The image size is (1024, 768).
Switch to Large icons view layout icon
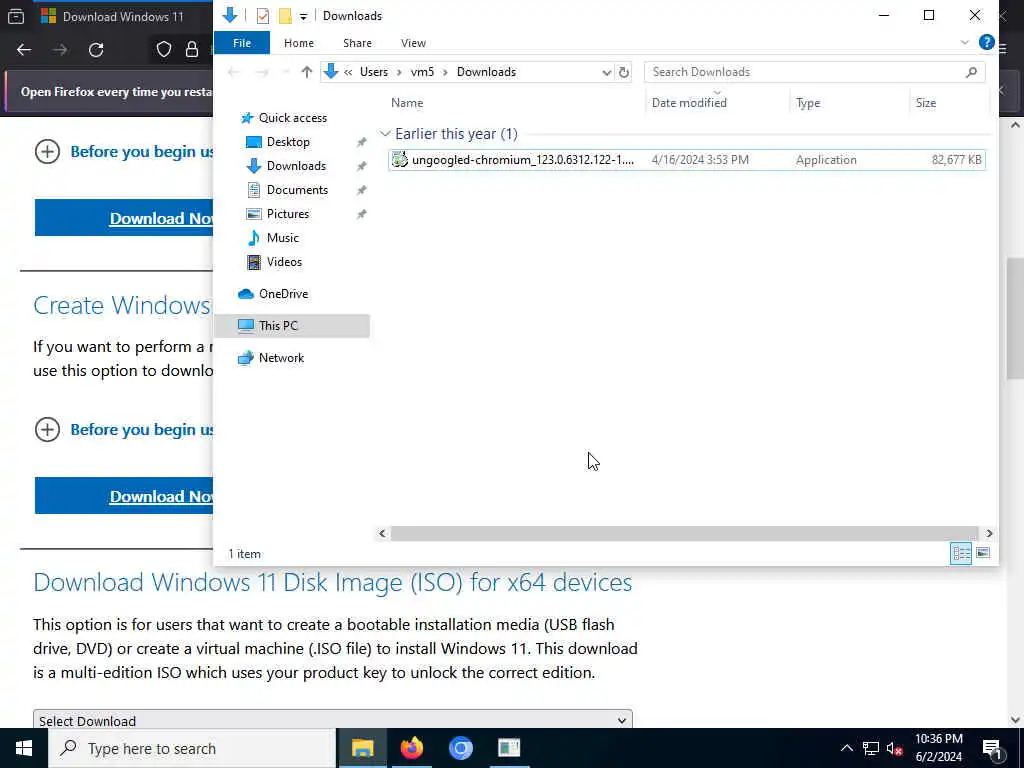pyautogui.click(x=982, y=554)
